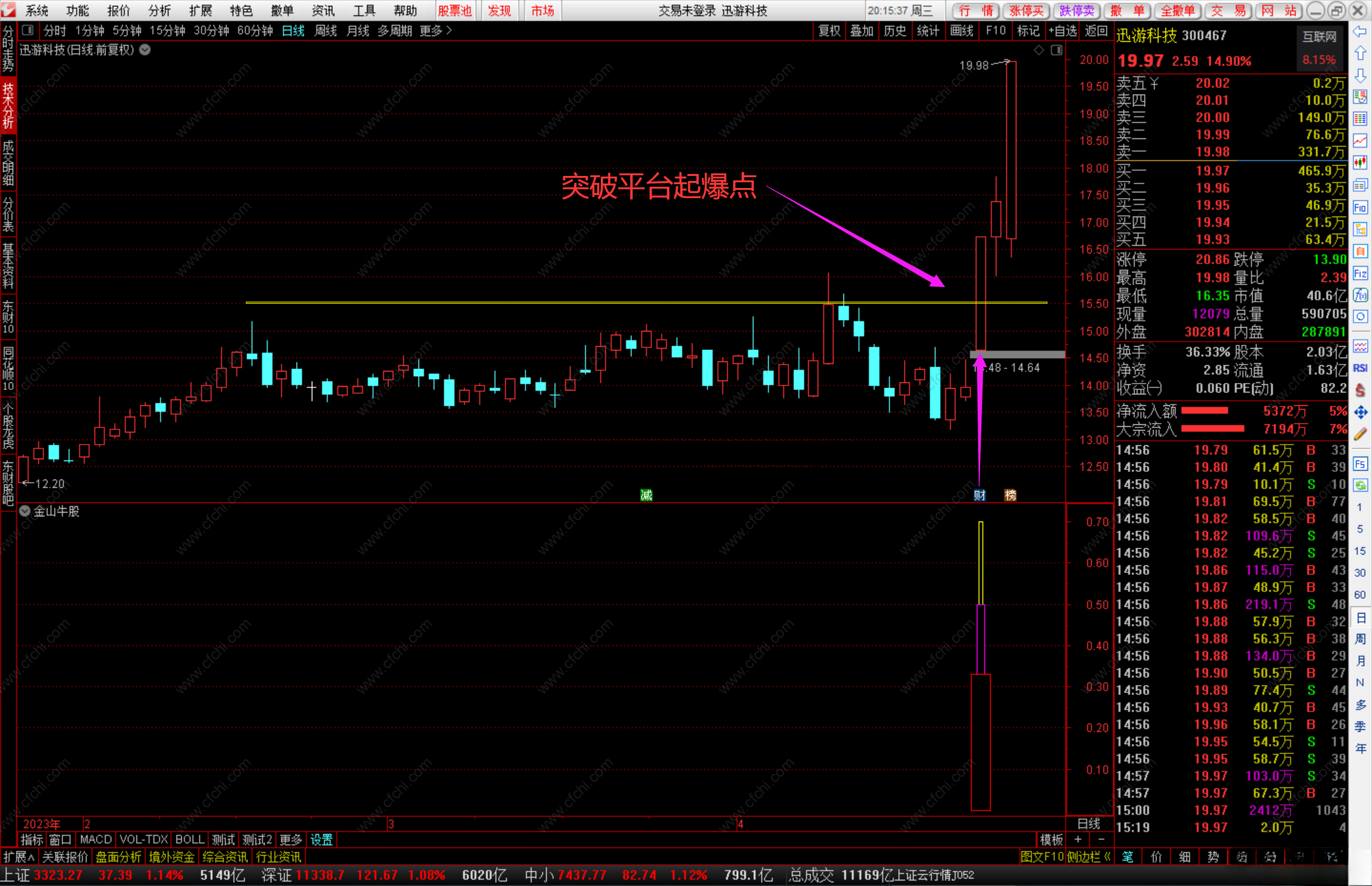Image resolution: width=1372 pixels, height=886 pixels.
Task: Open the 迅游科技 chart title dropdown arrow
Action: click(x=145, y=50)
